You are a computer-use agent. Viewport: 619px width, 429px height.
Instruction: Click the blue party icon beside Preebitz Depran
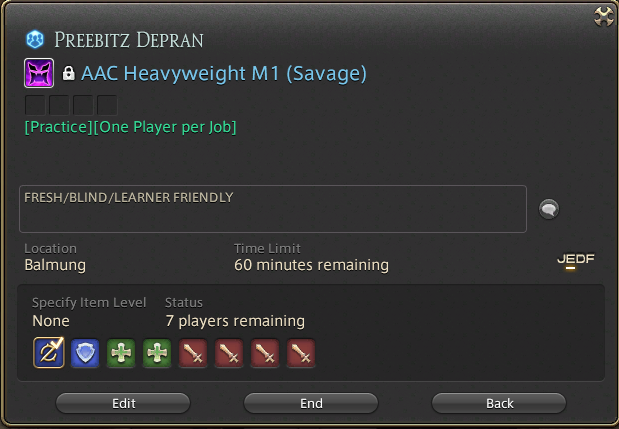pyautogui.click(x=35, y=39)
